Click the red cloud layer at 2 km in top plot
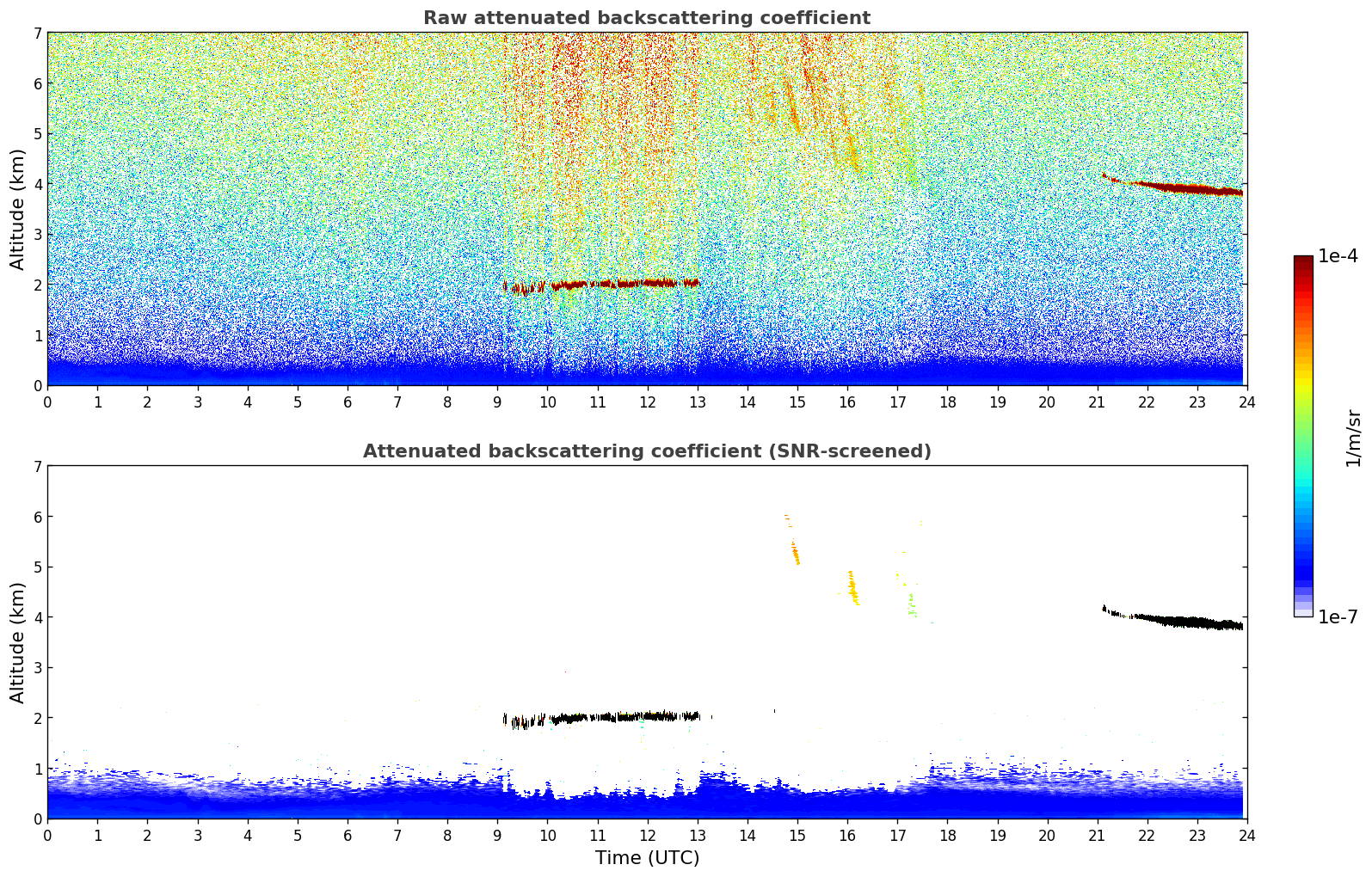 click(602, 285)
